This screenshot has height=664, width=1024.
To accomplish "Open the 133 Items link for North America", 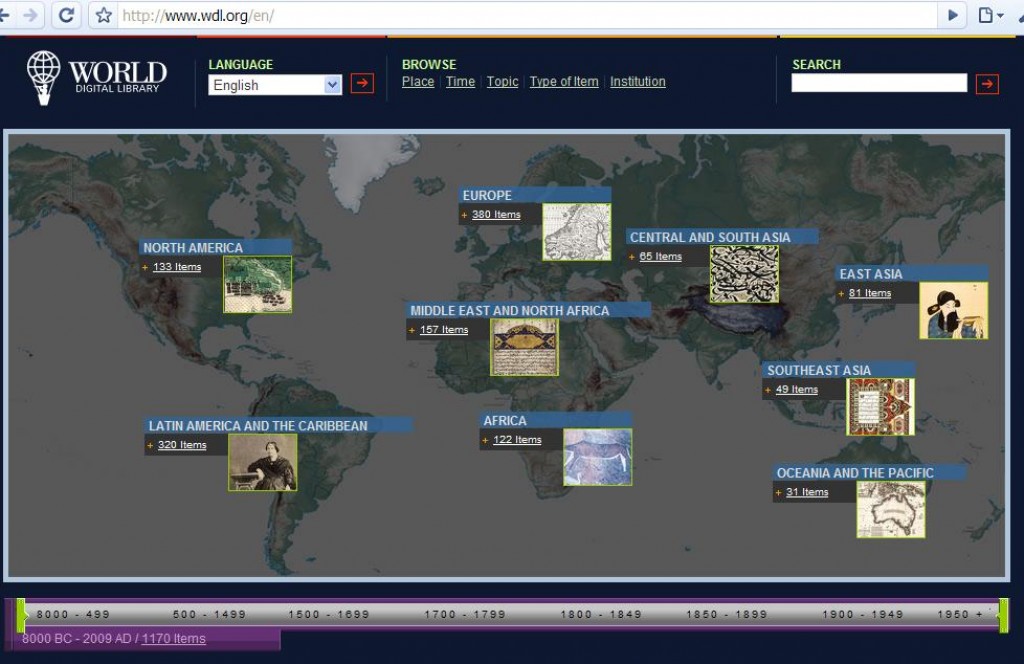I will (x=178, y=266).
